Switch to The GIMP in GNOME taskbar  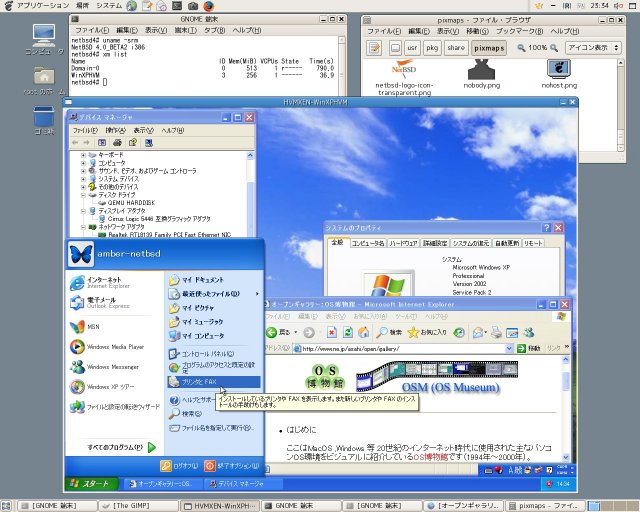tap(139, 506)
